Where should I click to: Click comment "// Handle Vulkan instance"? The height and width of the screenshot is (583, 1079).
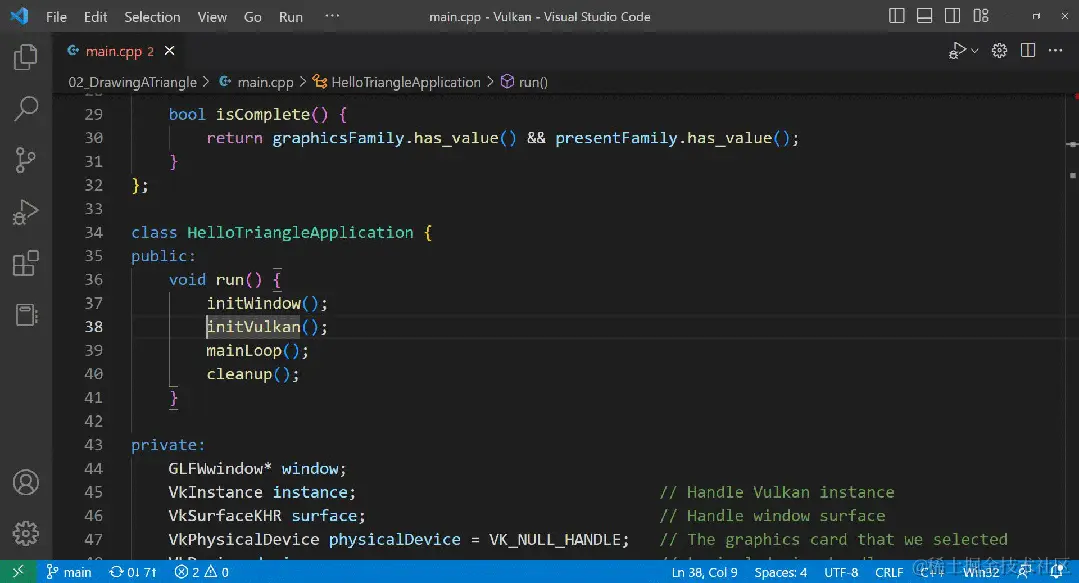[x=777, y=492]
